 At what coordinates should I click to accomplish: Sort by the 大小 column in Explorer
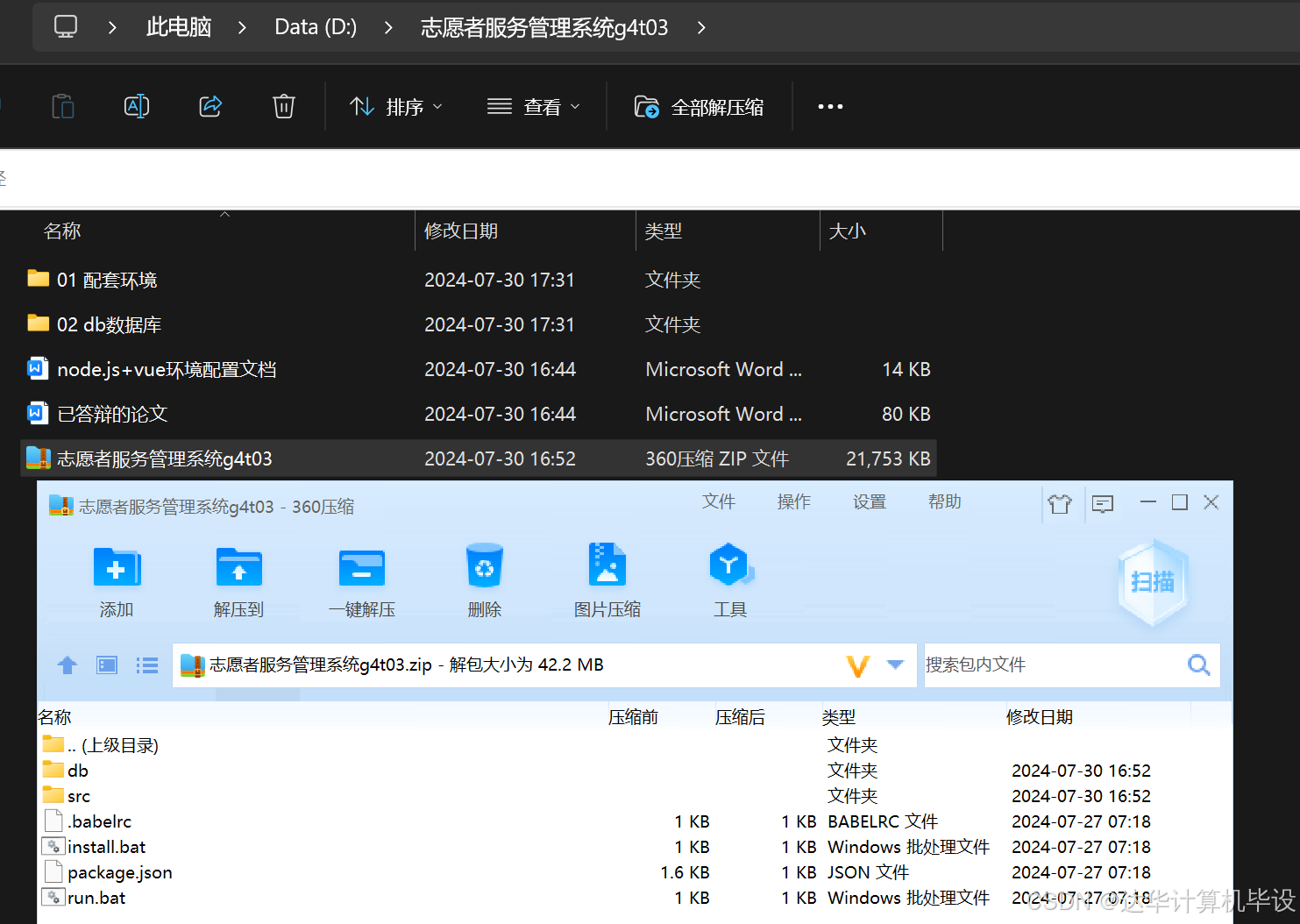pyautogui.click(x=848, y=231)
